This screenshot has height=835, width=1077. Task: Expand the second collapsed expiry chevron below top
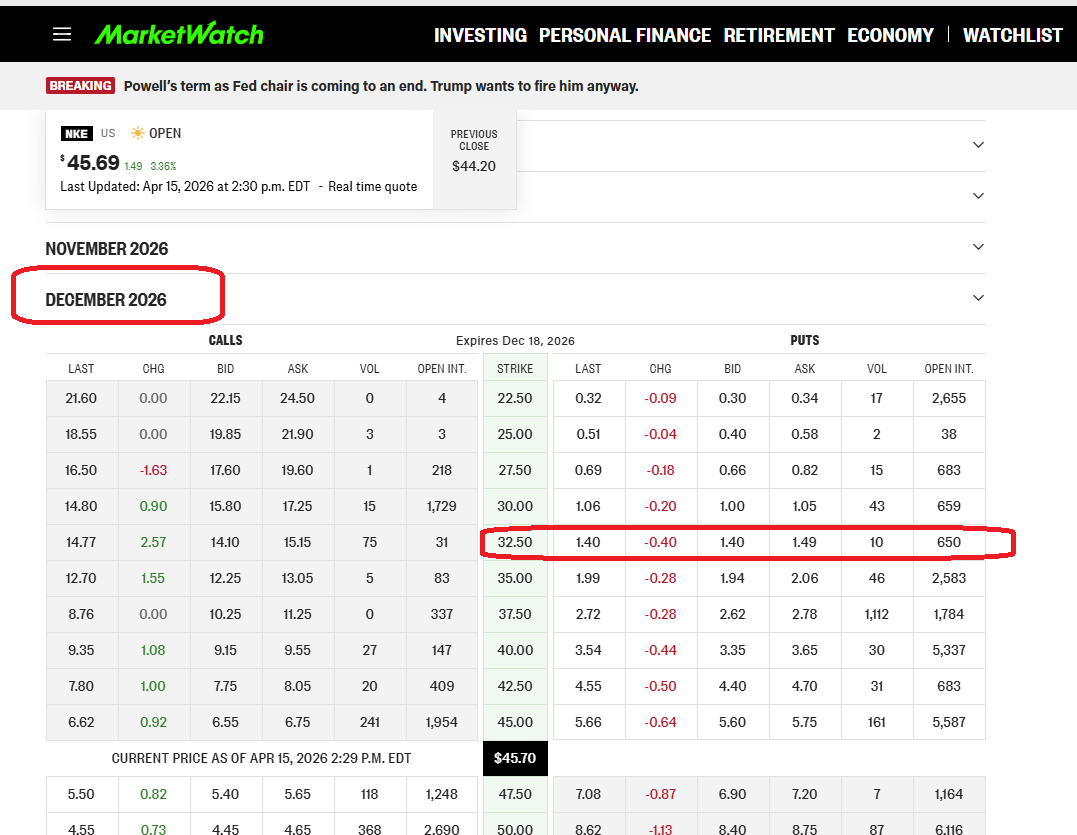pos(979,196)
